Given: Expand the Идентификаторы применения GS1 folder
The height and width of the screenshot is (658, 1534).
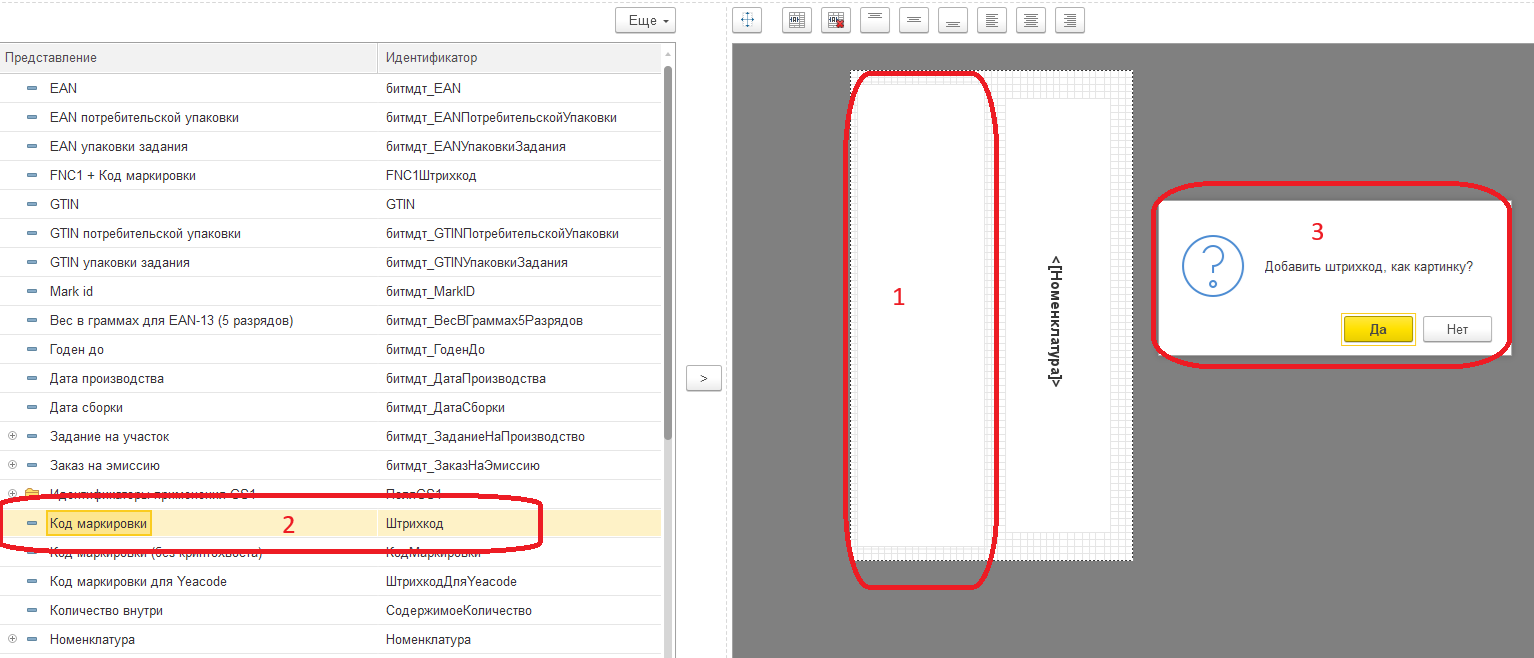Looking at the screenshot, I should pos(12,494).
